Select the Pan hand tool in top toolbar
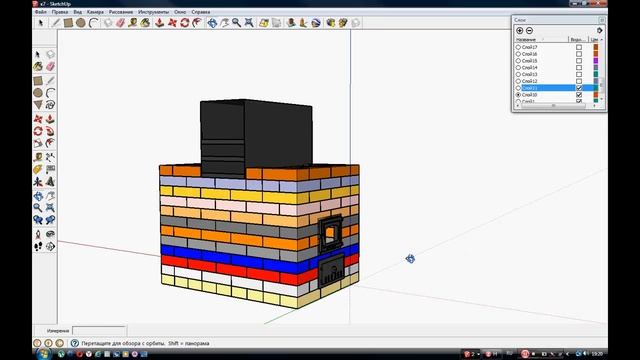640x360 pixels. (224, 23)
